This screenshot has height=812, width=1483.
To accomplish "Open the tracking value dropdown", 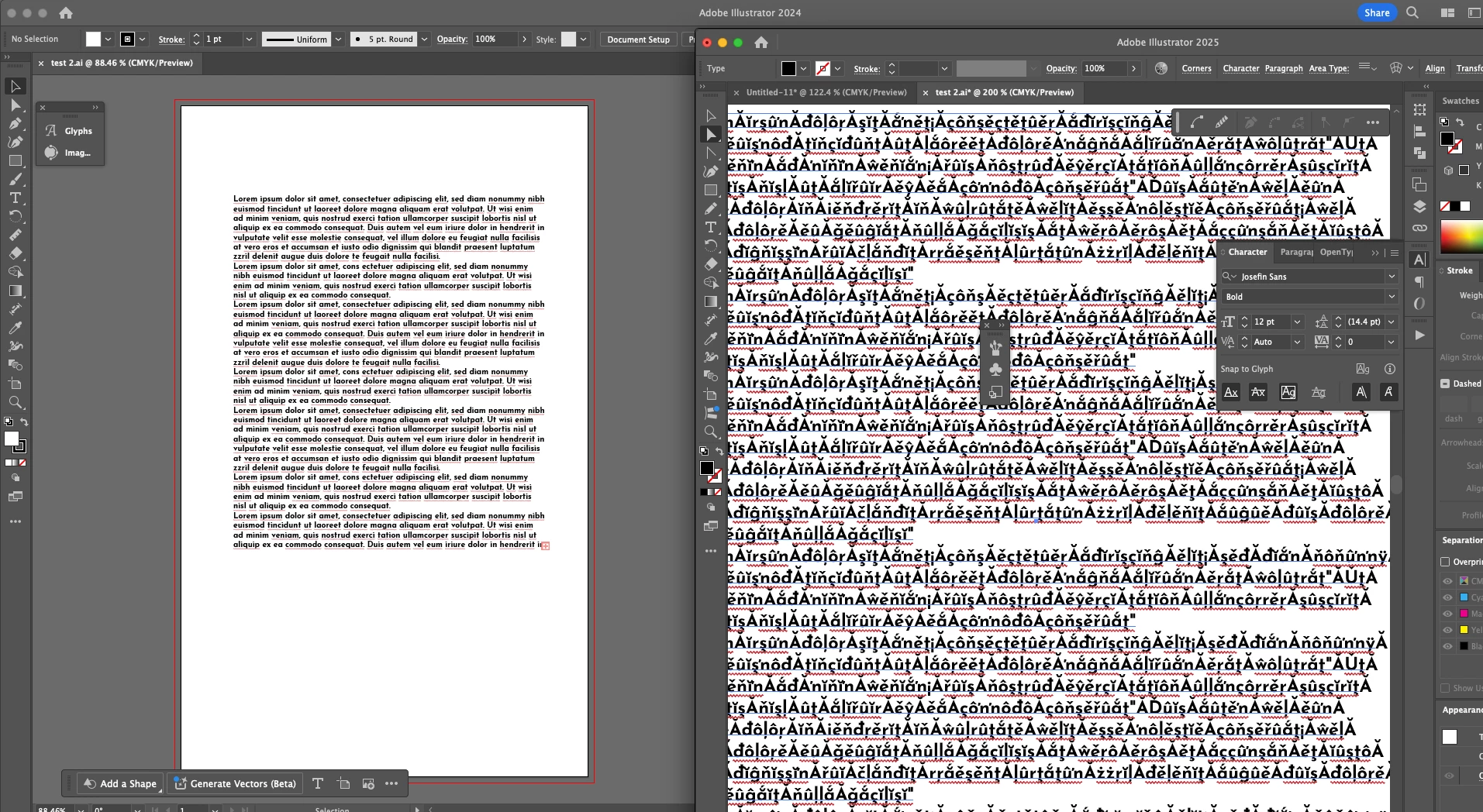I will pyautogui.click(x=1392, y=342).
